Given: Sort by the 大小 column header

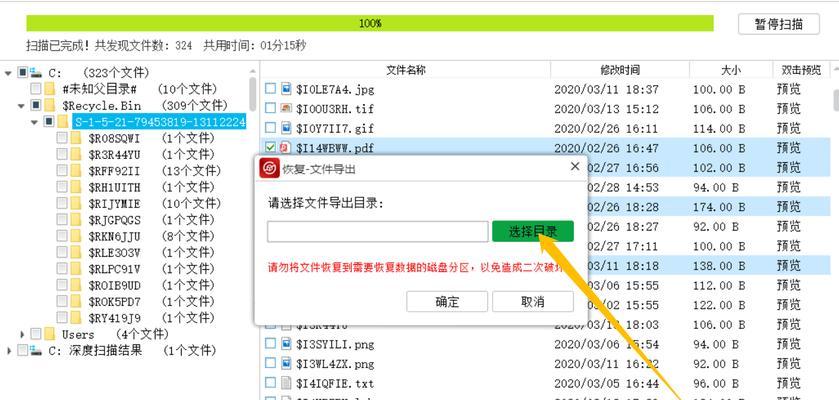Looking at the screenshot, I should [731, 70].
